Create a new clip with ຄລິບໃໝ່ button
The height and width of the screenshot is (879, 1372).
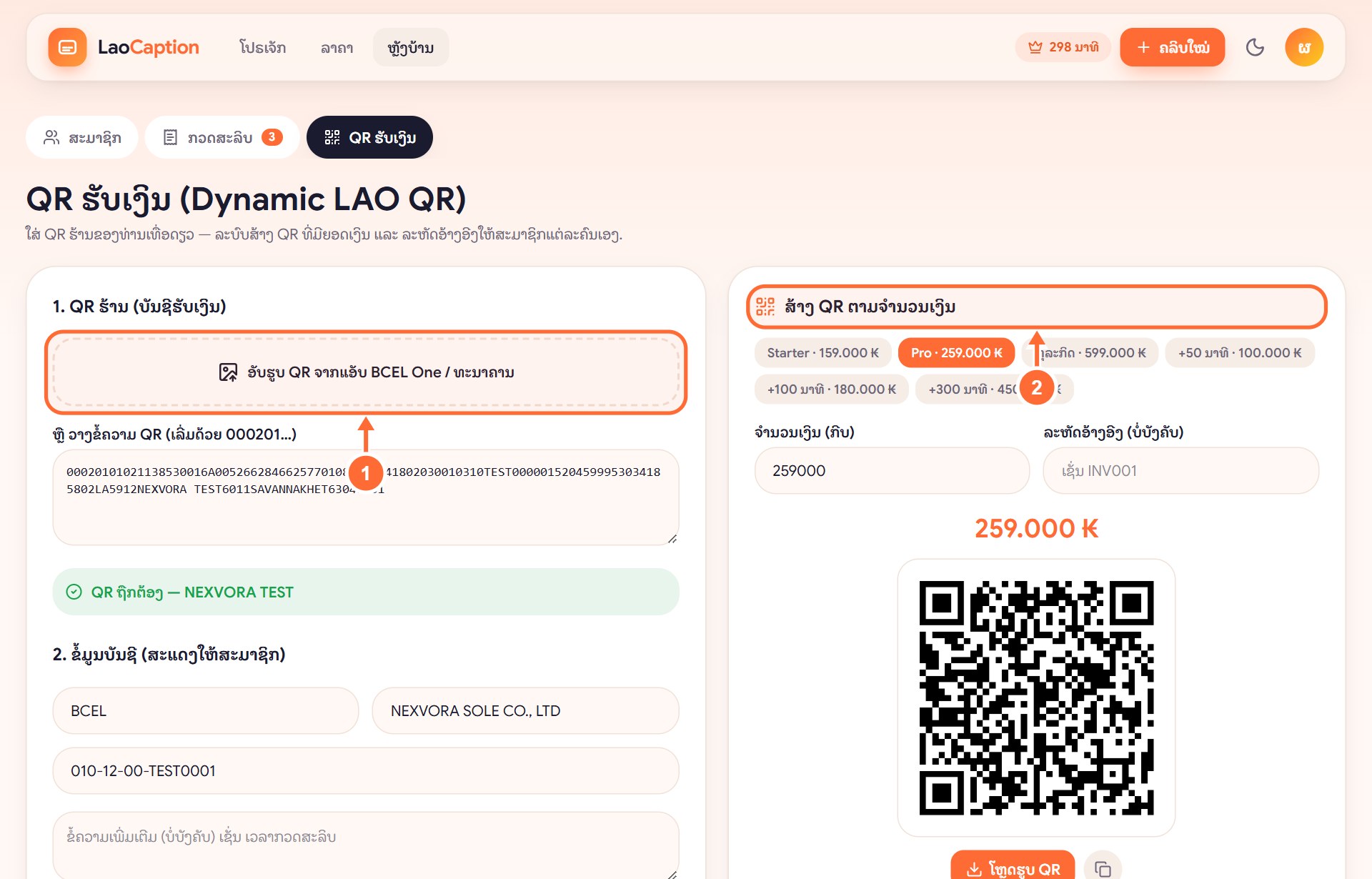pyautogui.click(x=1172, y=47)
